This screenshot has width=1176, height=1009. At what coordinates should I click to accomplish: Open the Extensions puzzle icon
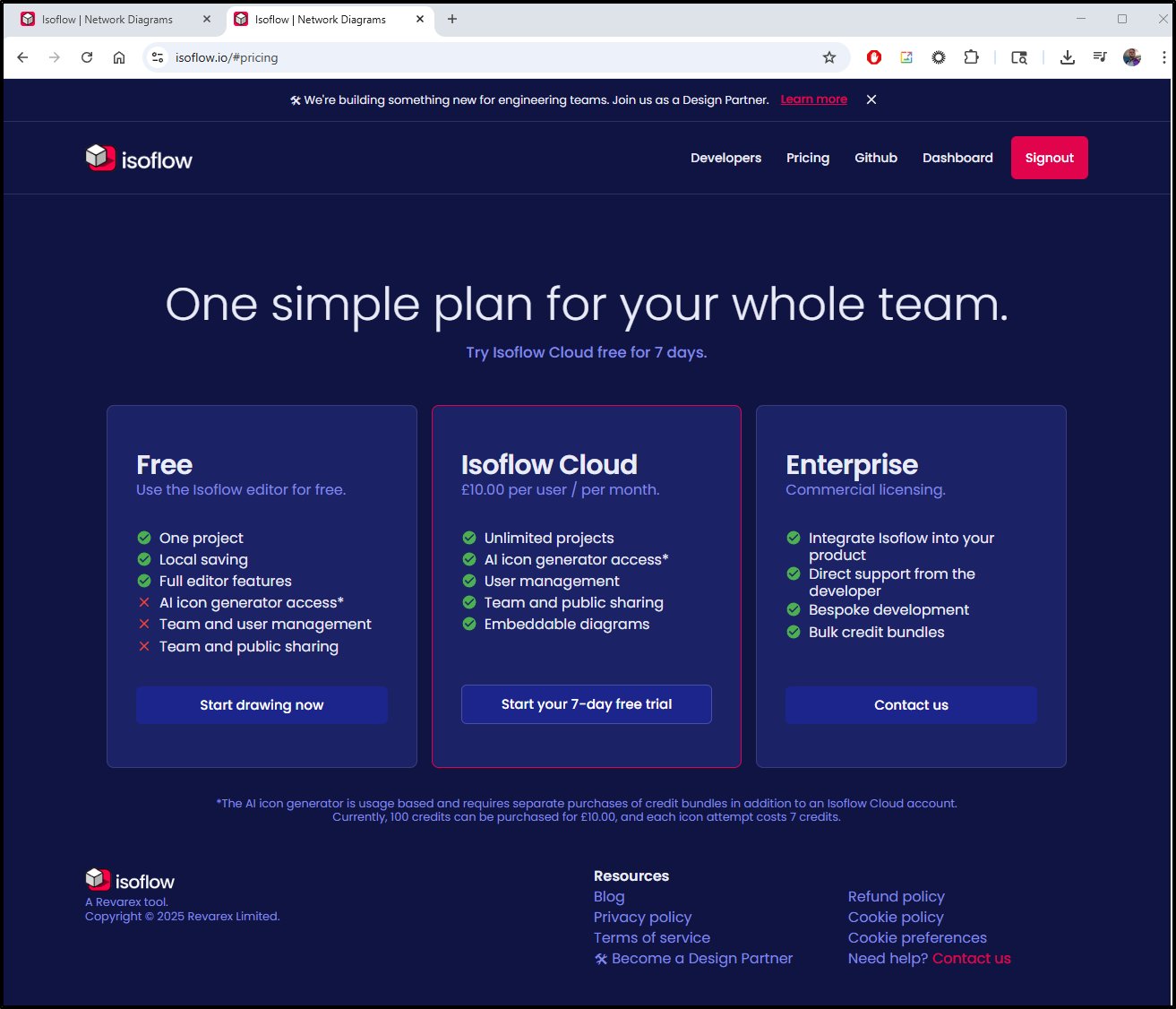click(971, 57)
